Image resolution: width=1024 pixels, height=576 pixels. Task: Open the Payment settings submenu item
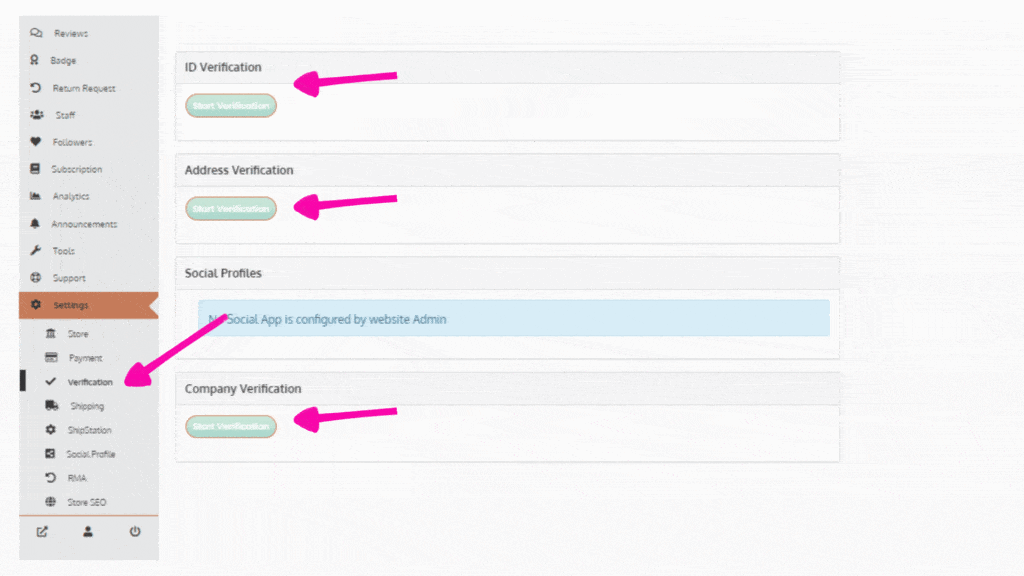pos(86,358)
